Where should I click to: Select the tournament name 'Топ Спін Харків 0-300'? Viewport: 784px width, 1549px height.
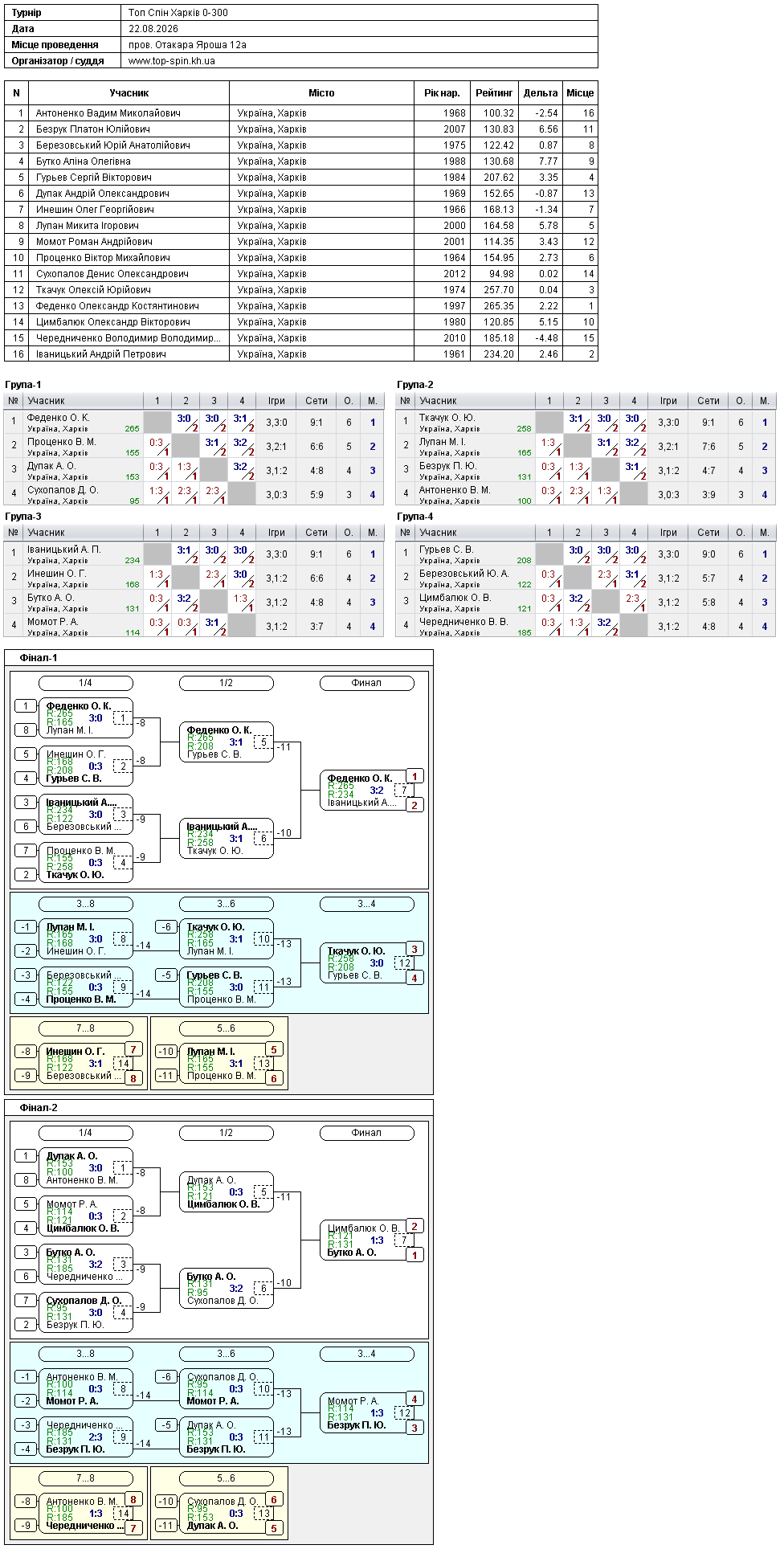click(x=178, y=12)
